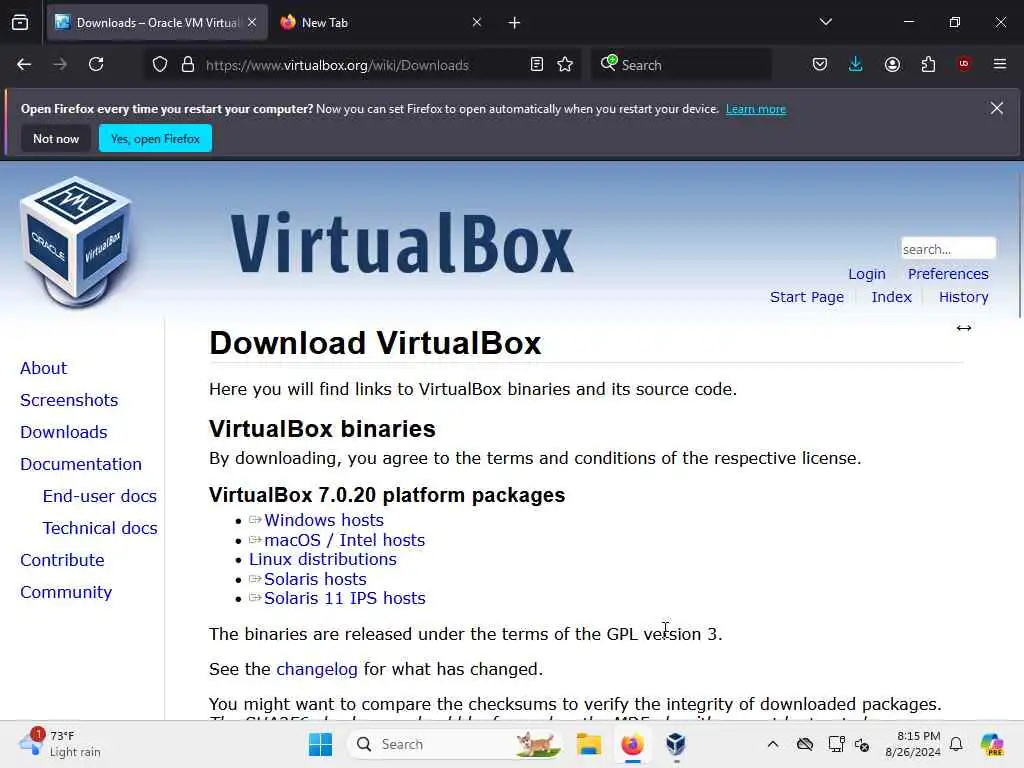Open the downloads panel arrow icon
This screenshot has width=1024, height=768.
[x=856, y=65]
